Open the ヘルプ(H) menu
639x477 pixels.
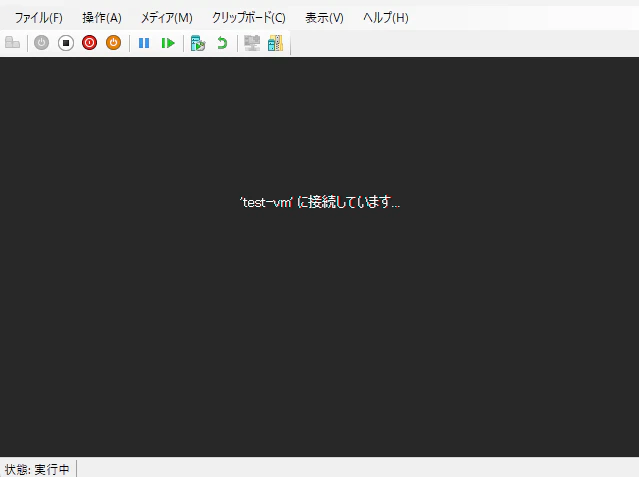[x=386, y=18]
